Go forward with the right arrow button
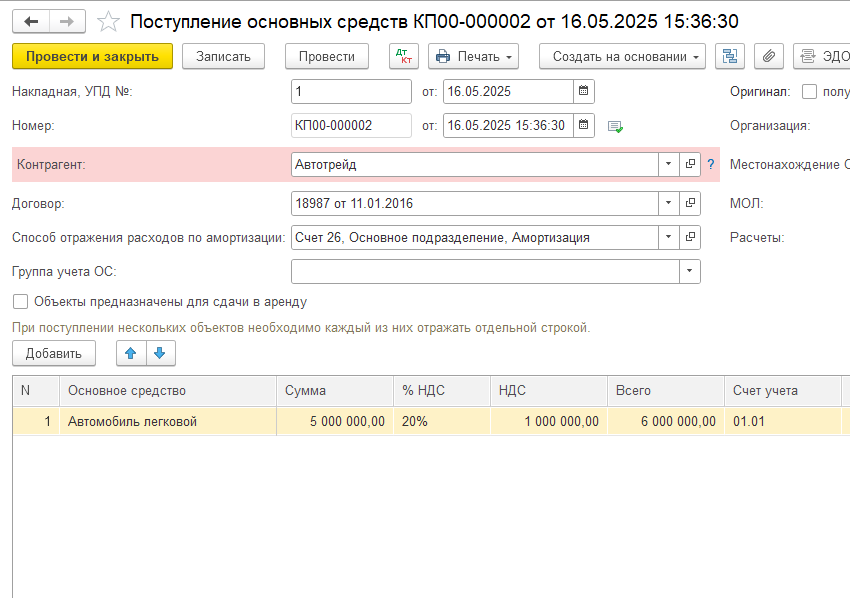 67,22
